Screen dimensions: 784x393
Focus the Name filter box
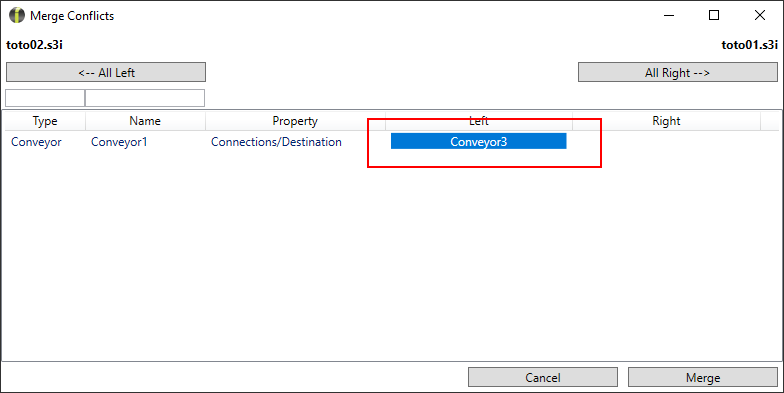tap(145, 98)
